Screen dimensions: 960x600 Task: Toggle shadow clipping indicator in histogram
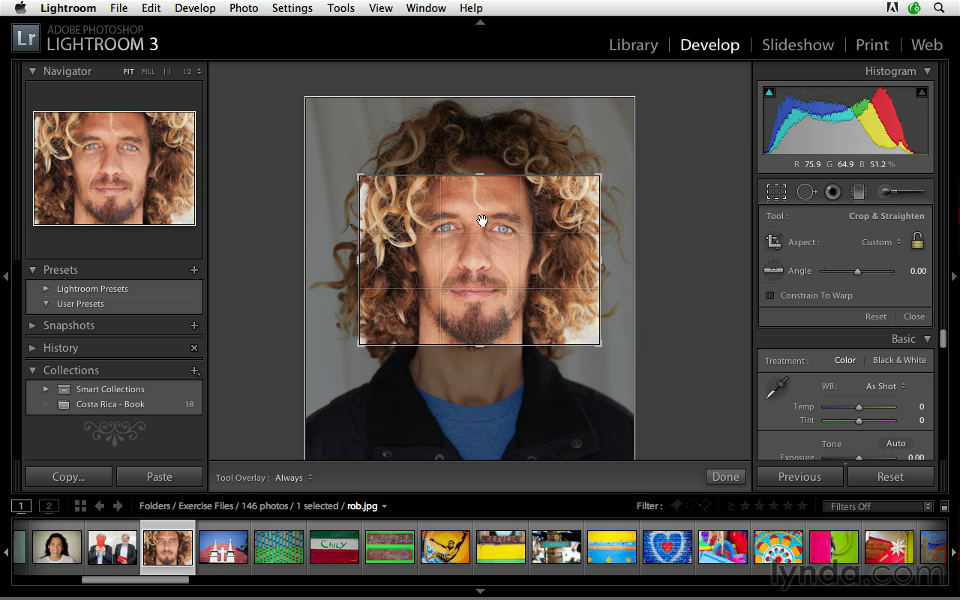pyautogui.click(x=770, y=92)
